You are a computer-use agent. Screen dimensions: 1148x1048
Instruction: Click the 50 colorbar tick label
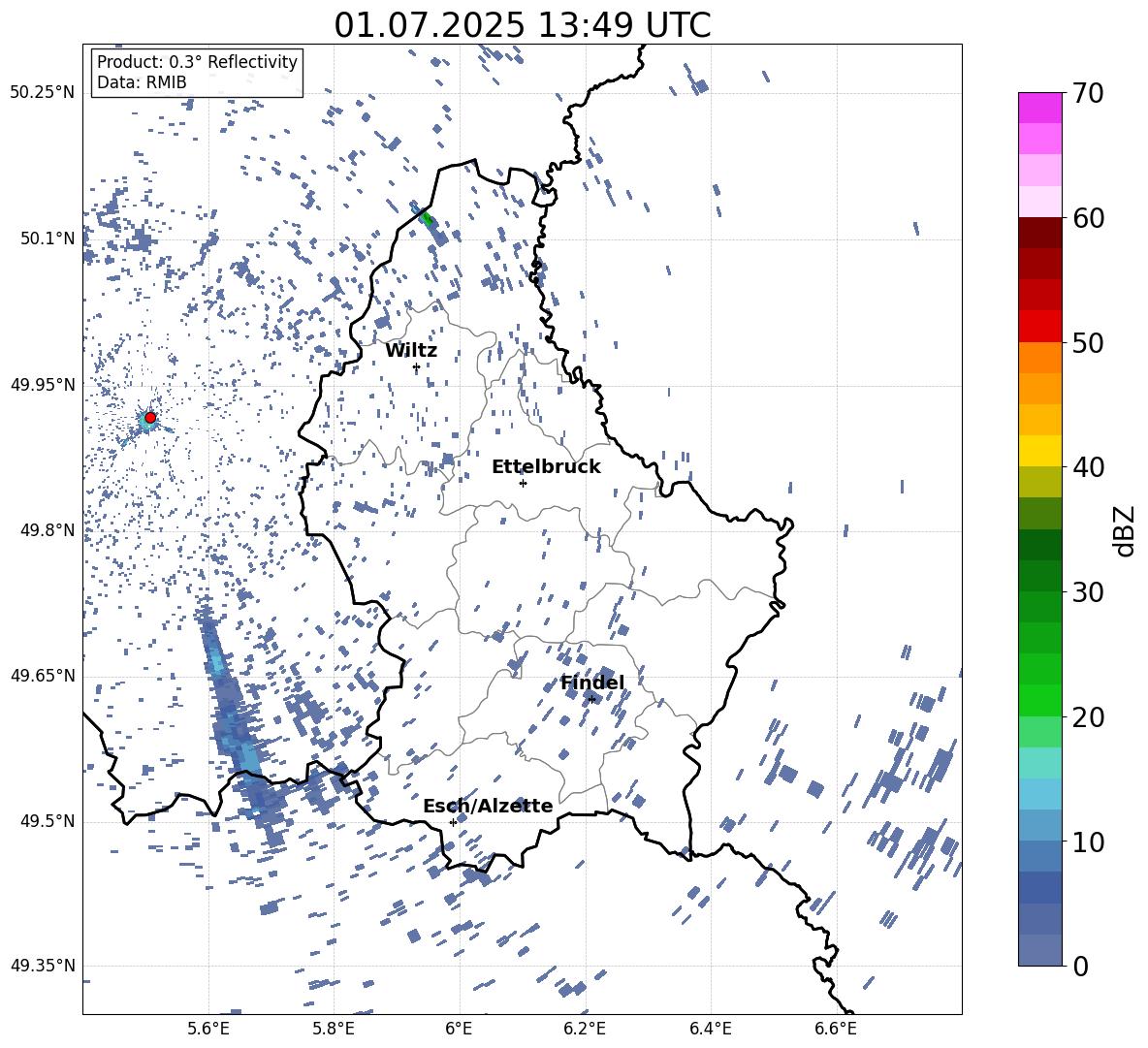click(x=1088, y=342)
